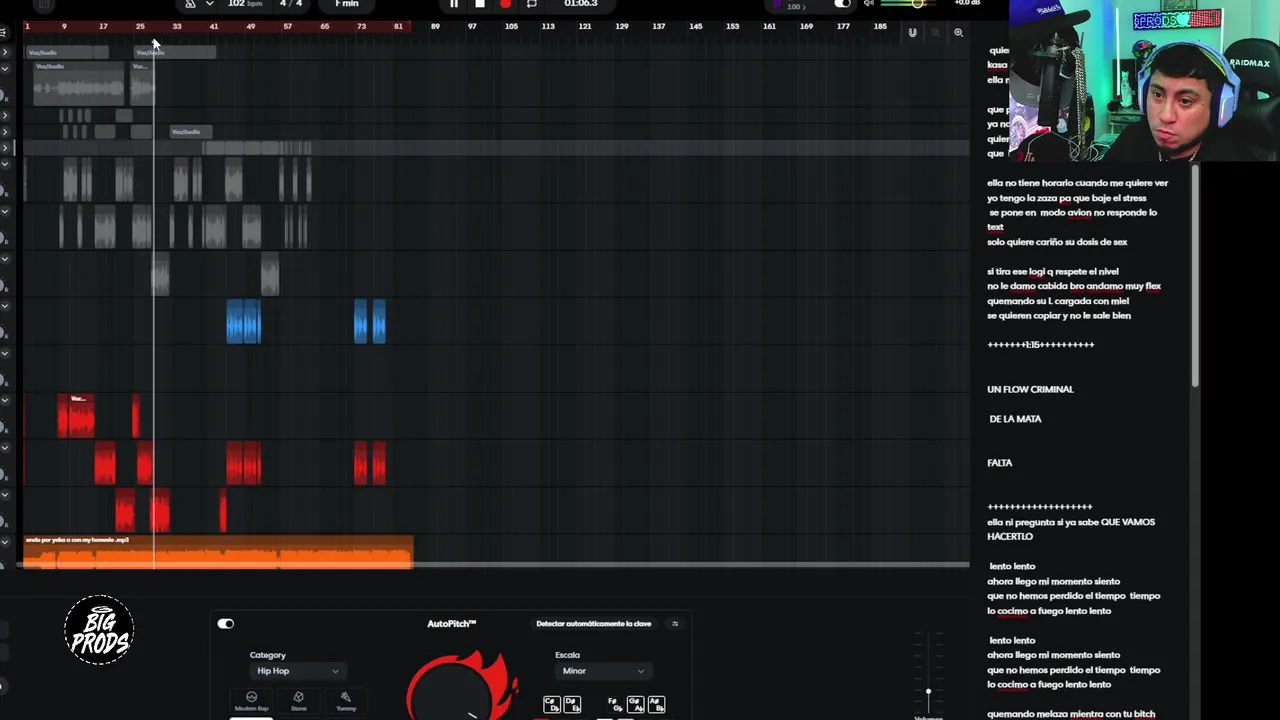Open the track list icon left of the ruler
Screen dimensions: 1280x720
pos(4,33)
